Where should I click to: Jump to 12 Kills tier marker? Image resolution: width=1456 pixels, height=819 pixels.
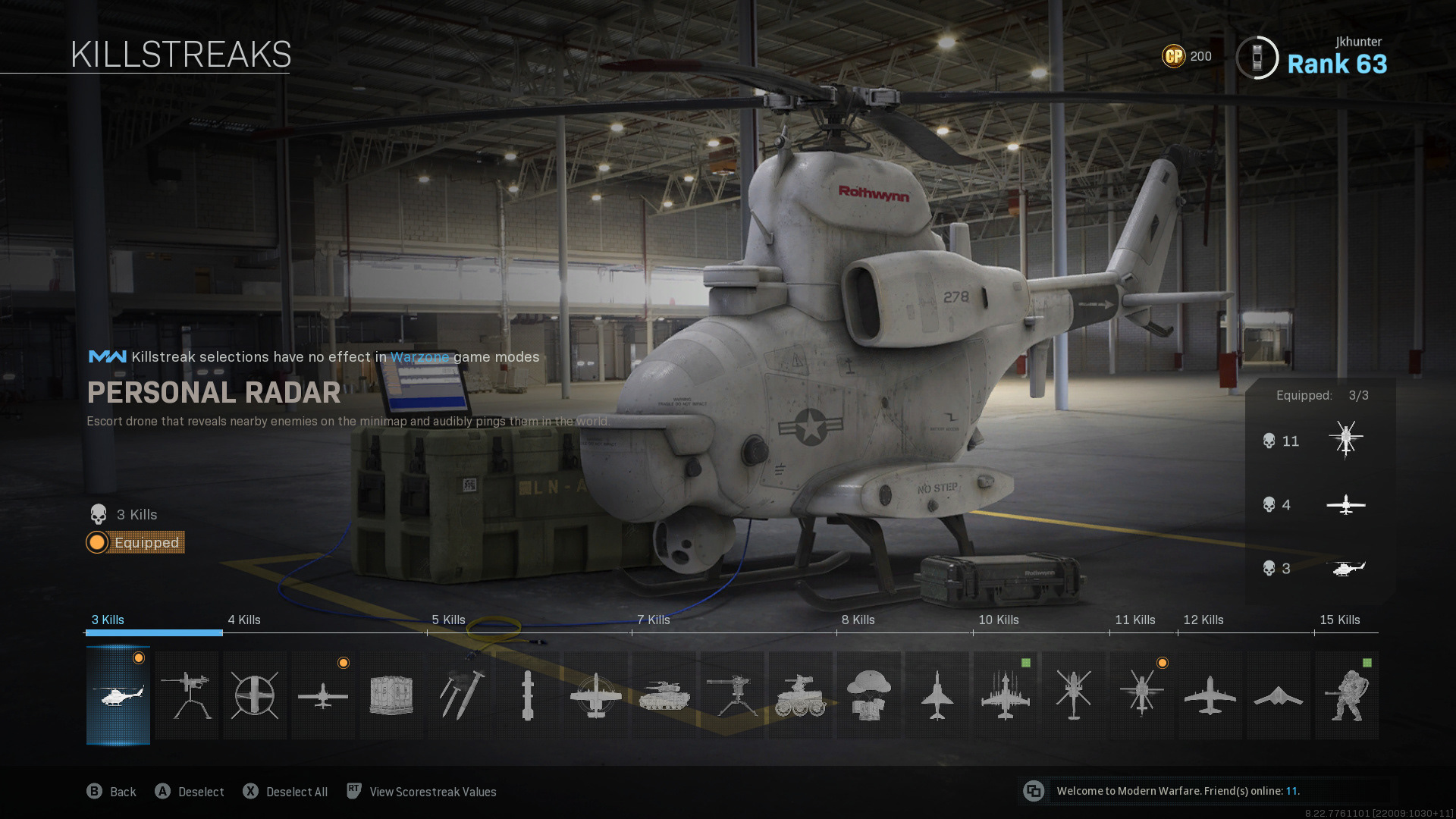(x=1203, y=620)
